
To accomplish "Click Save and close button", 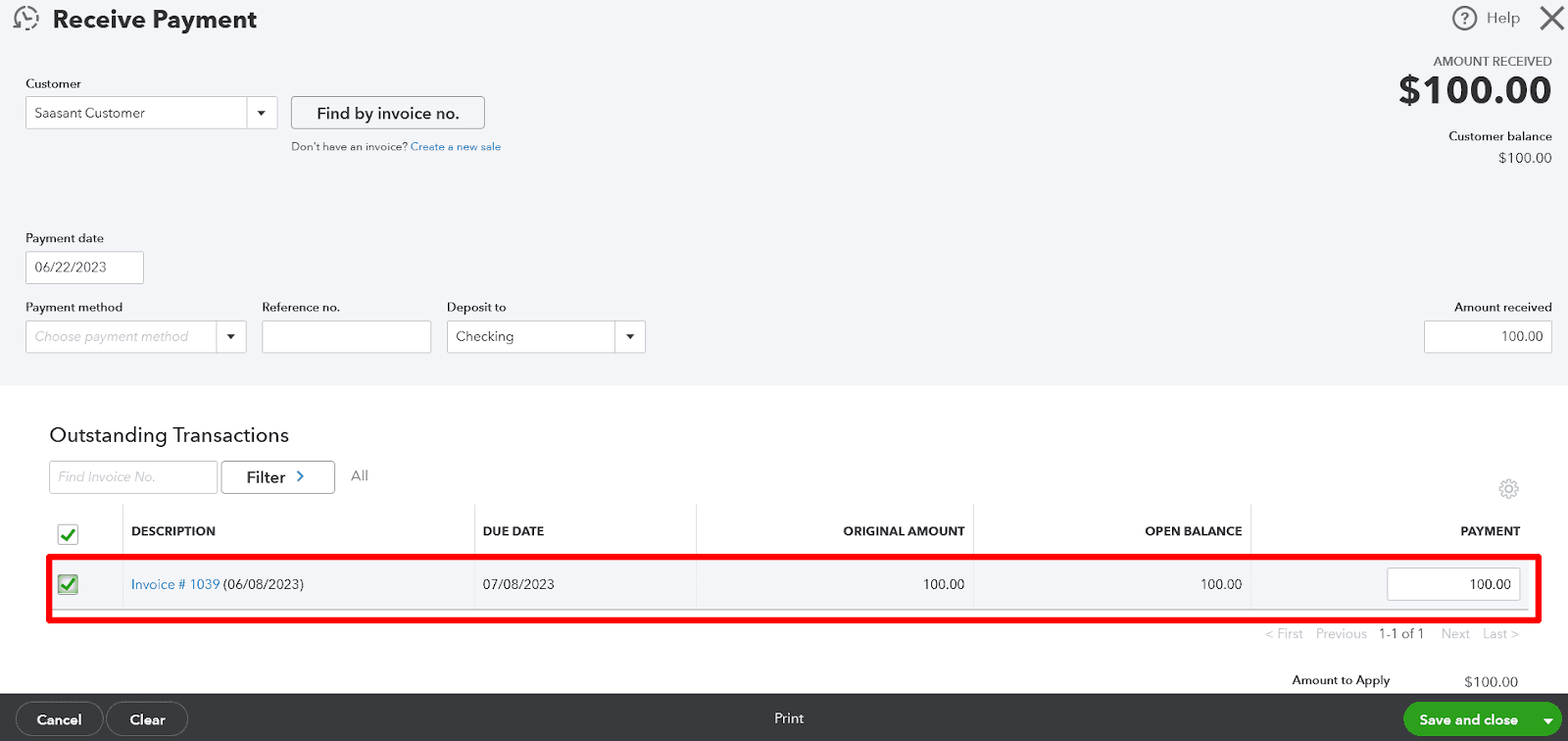I will pyautogui.click(x=1468, y=719).
